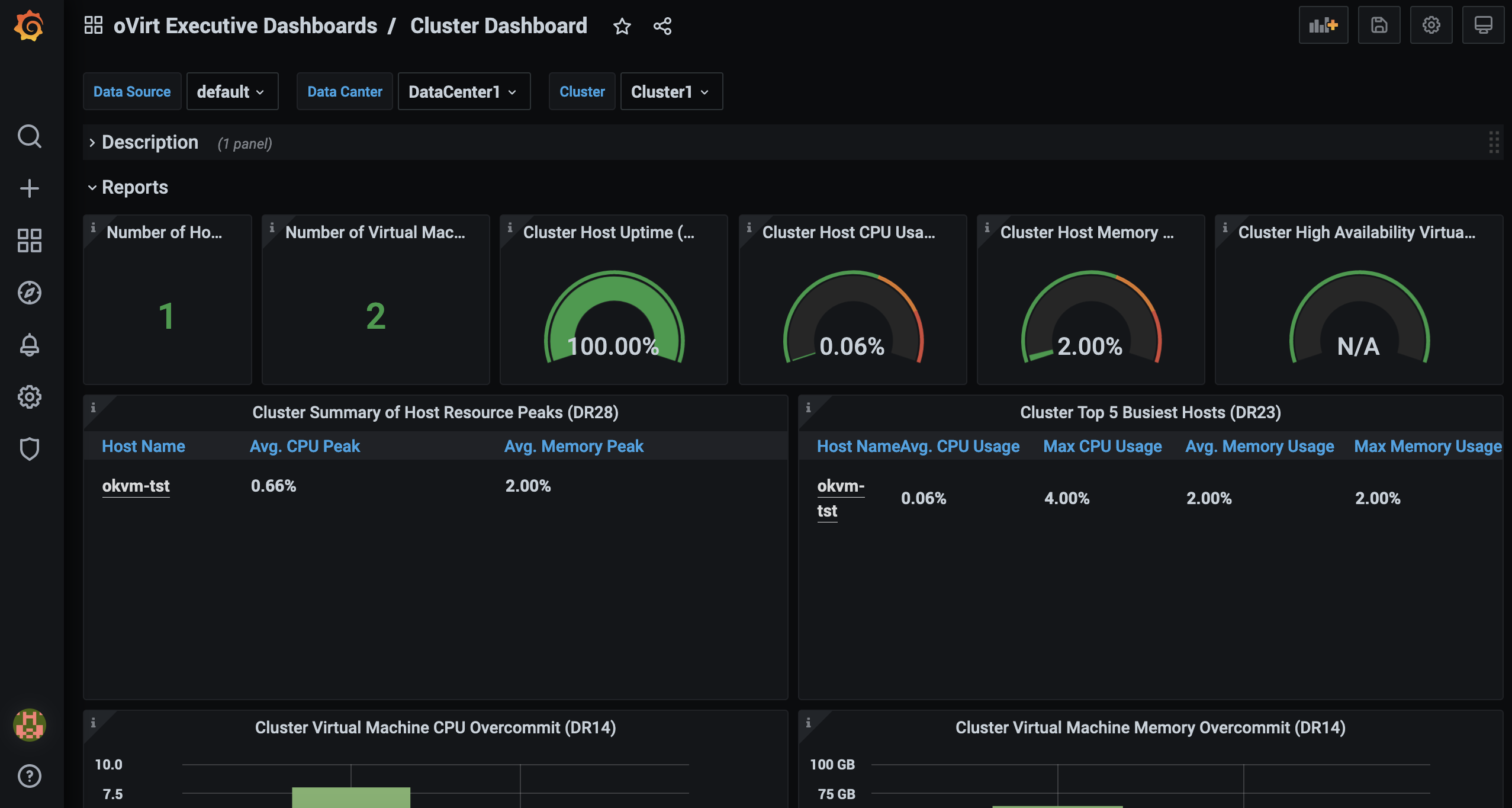
Task: Open the Explore compass icon
Action: pos(29,293)
